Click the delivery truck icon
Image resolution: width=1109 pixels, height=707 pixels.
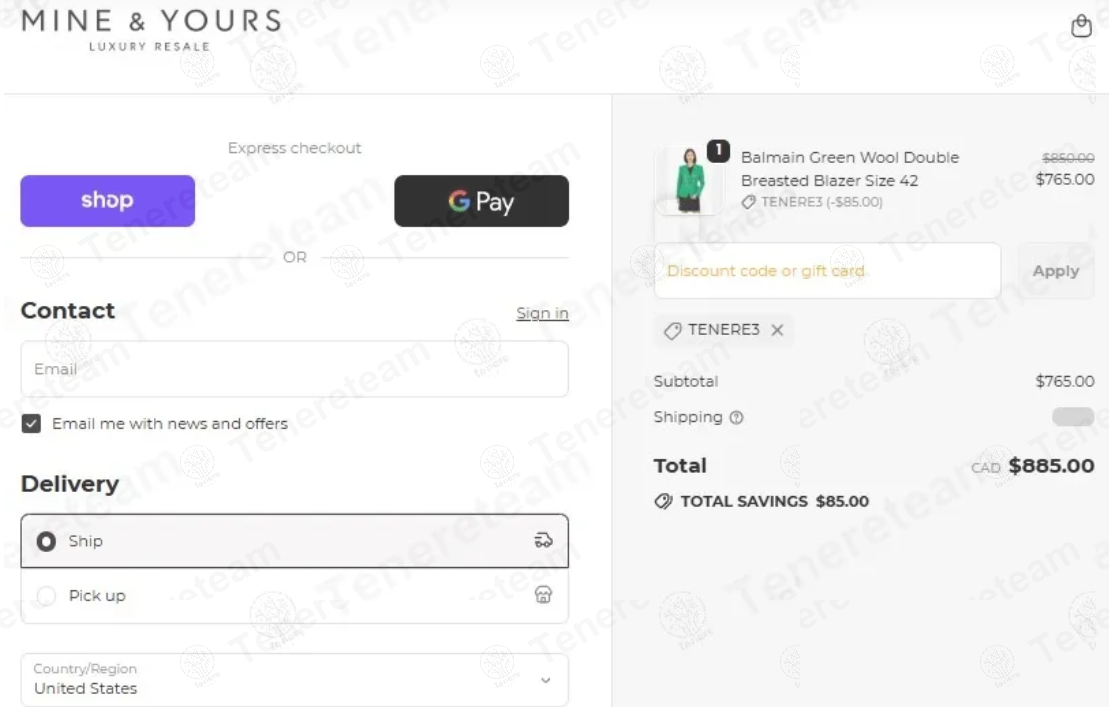click(543, 541)
